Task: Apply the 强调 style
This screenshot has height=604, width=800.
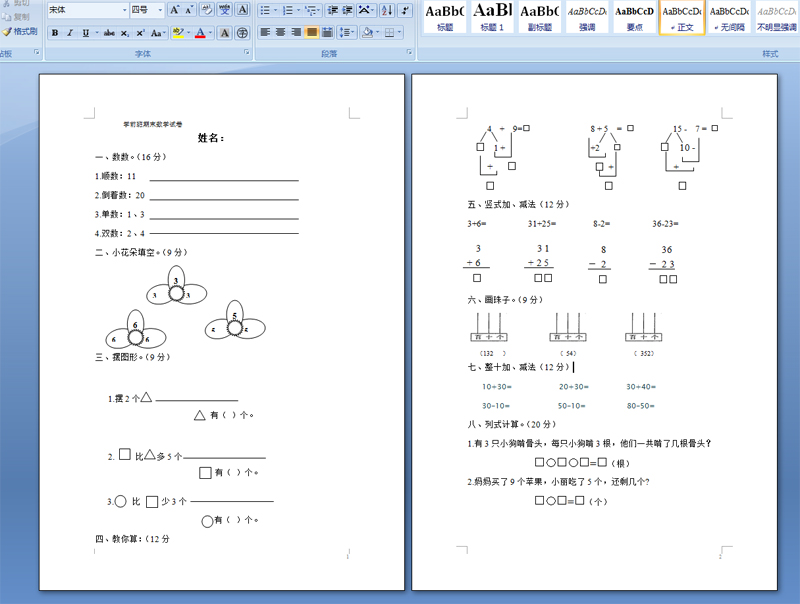Action: [587, 17]
